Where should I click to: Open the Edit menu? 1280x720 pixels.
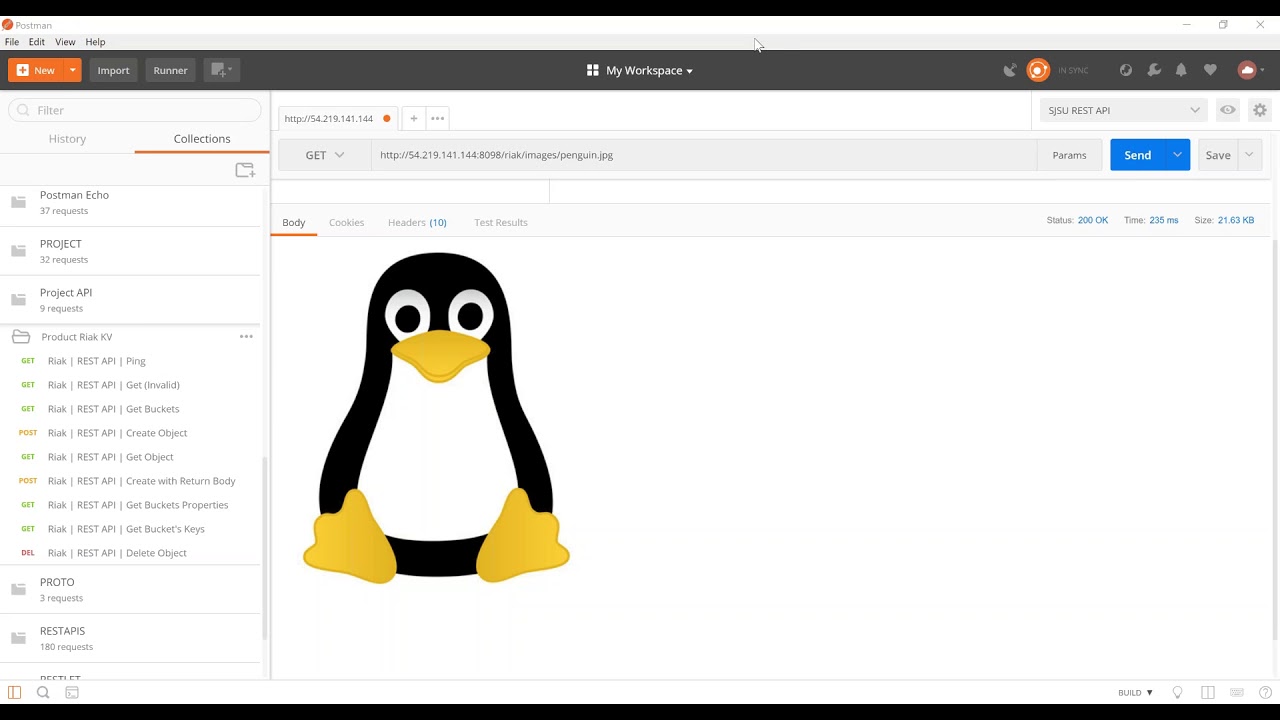37,42
